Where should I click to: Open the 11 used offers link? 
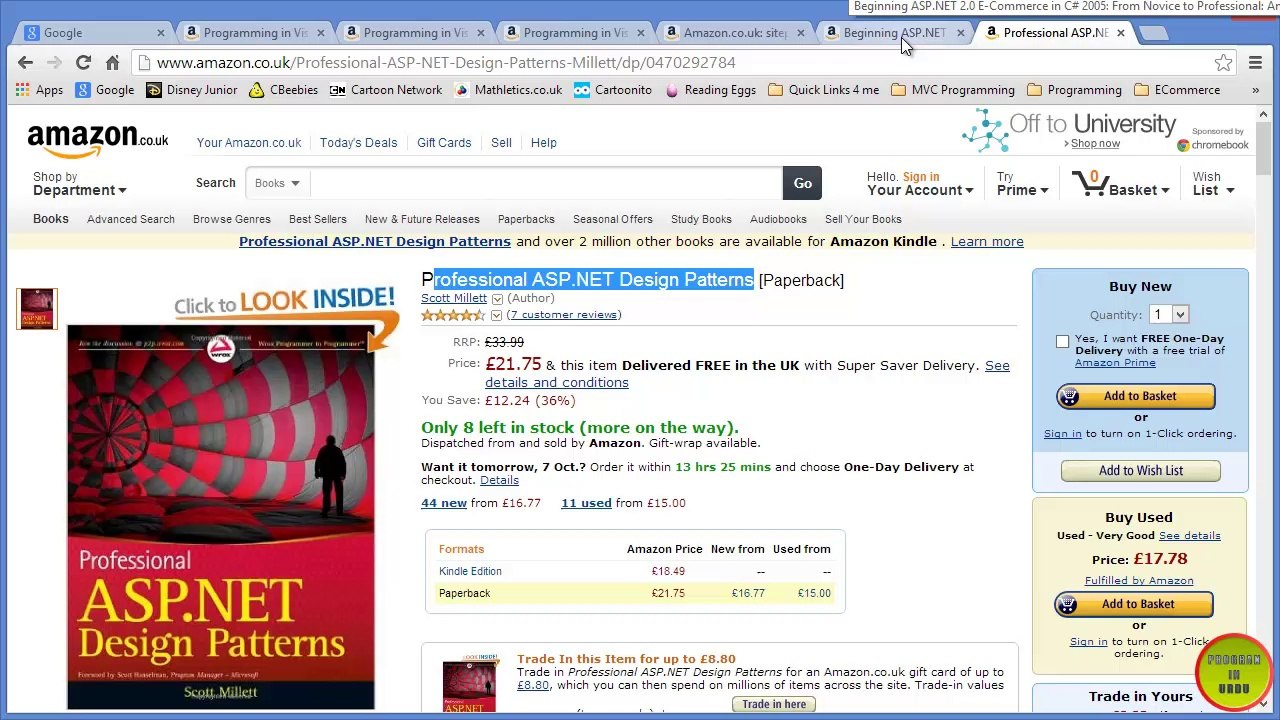pyautogui.click(x=586, y=503)
